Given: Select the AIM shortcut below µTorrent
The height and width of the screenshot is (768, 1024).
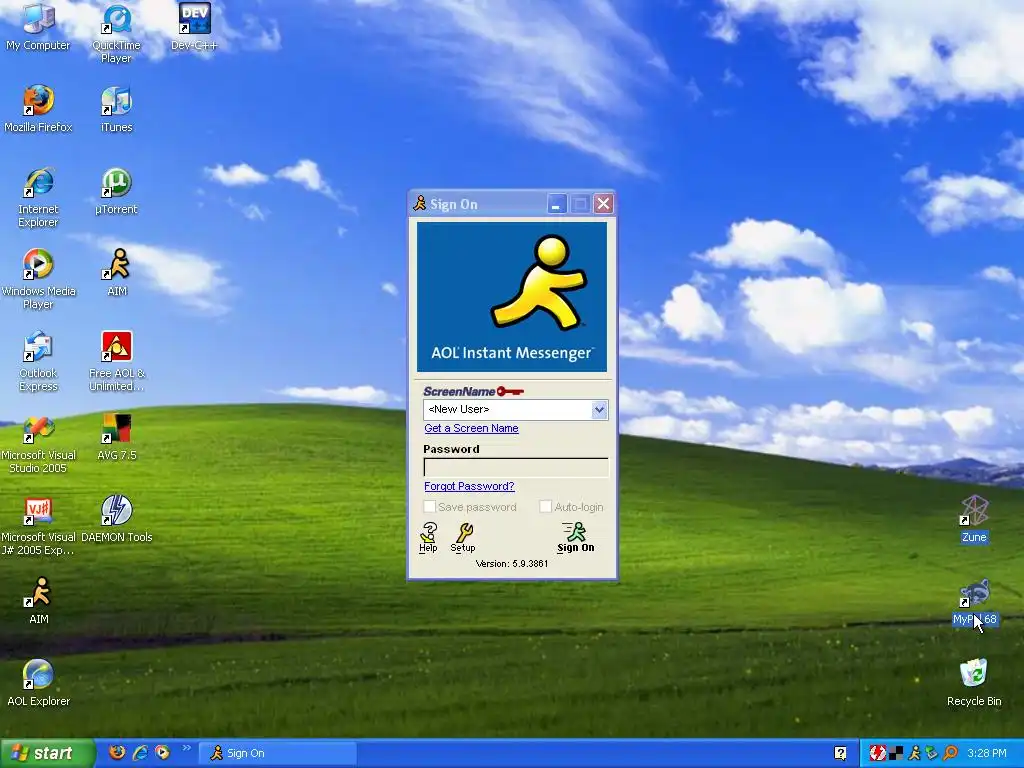Looking at the screenshot, I should coord(116,272).
